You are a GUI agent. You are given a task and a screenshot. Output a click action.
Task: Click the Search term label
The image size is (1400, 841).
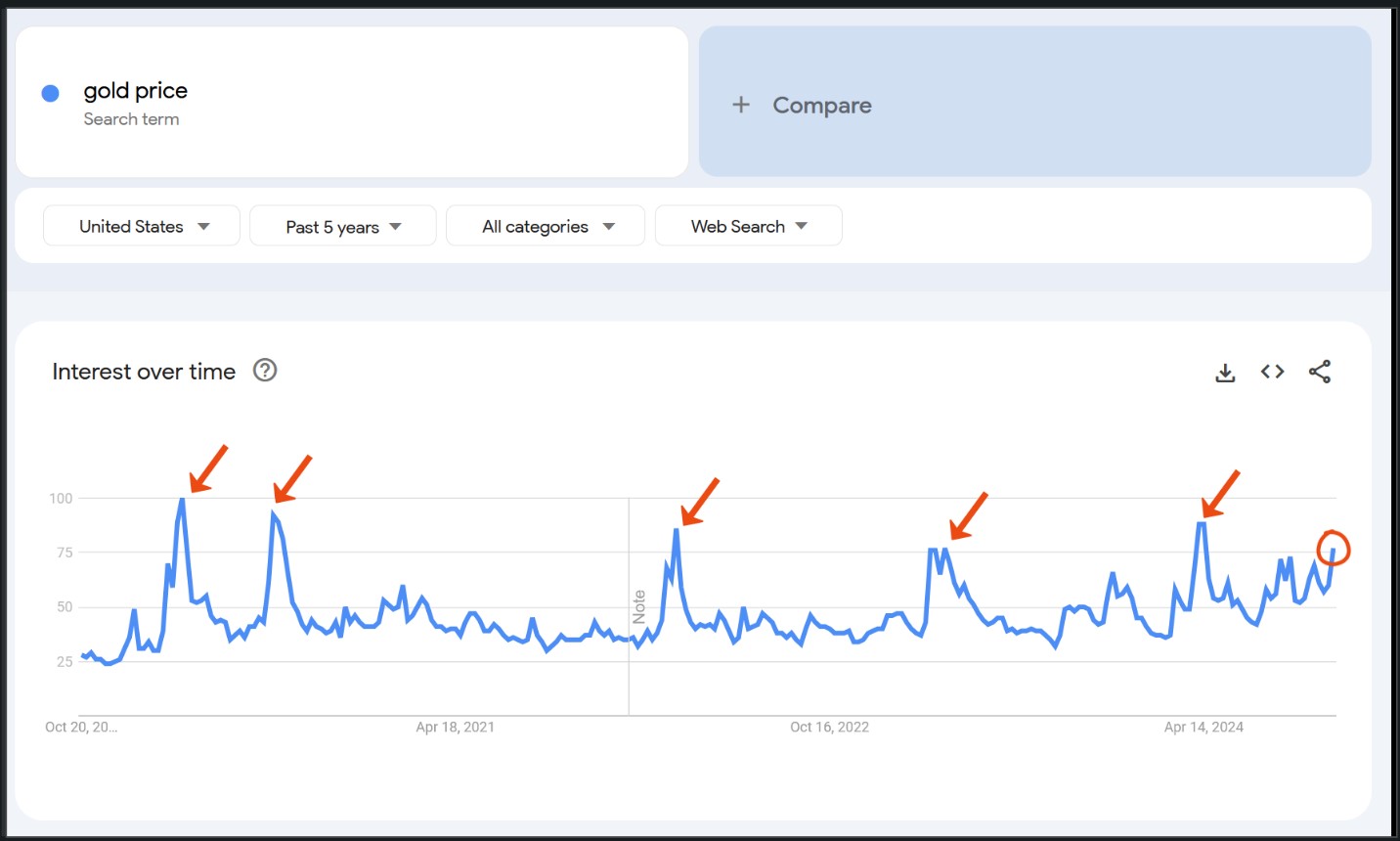pos(131,119)
